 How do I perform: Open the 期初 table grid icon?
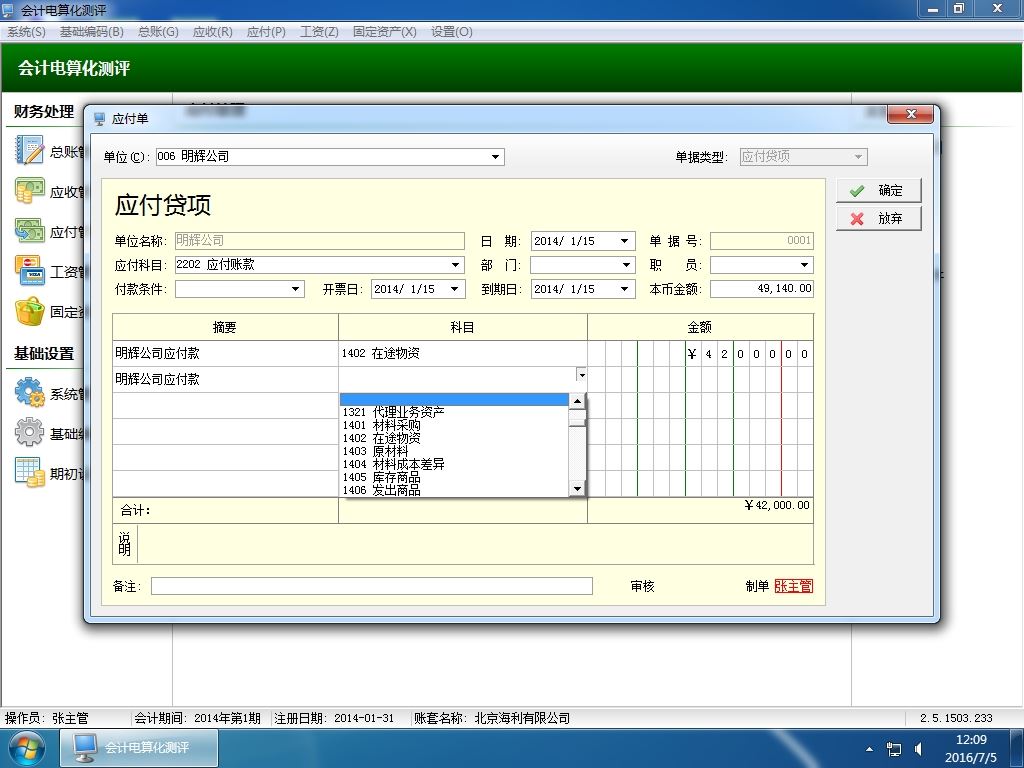point(29,473)
